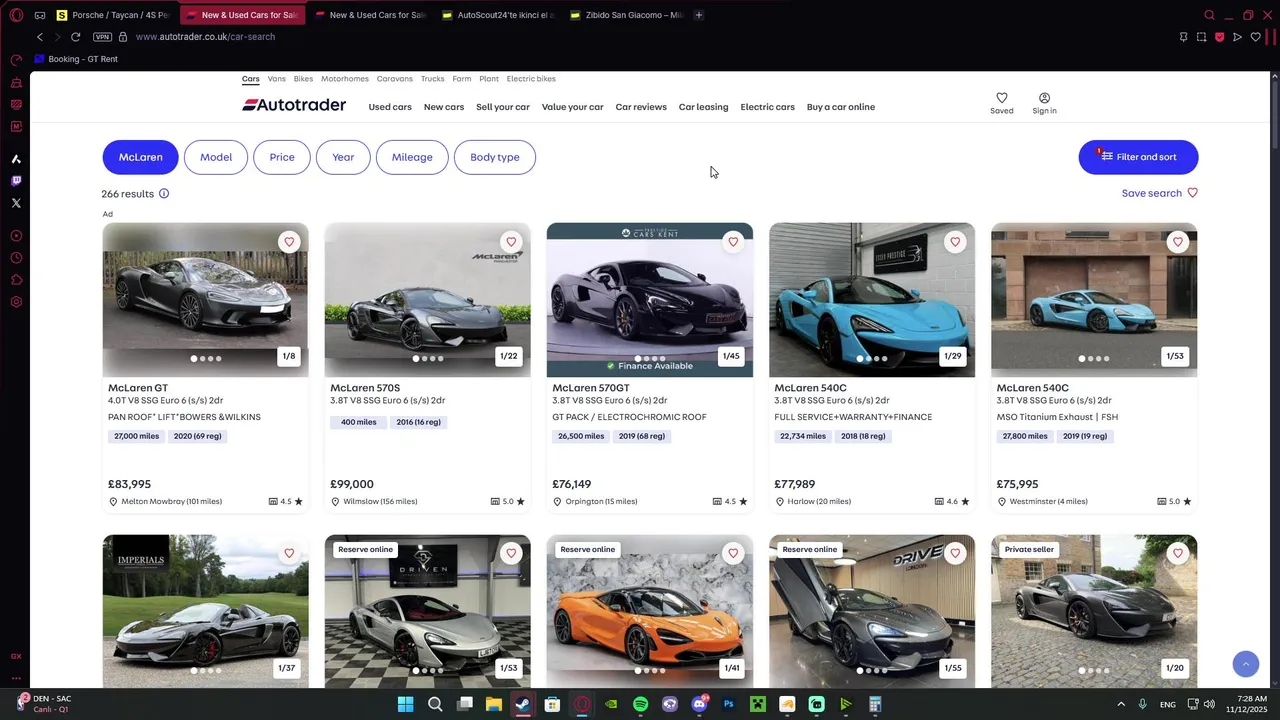This screenshot has width=1280, height=720.
Task: Open Photoshop from the taskbar
Action: [x=729, y=705]
